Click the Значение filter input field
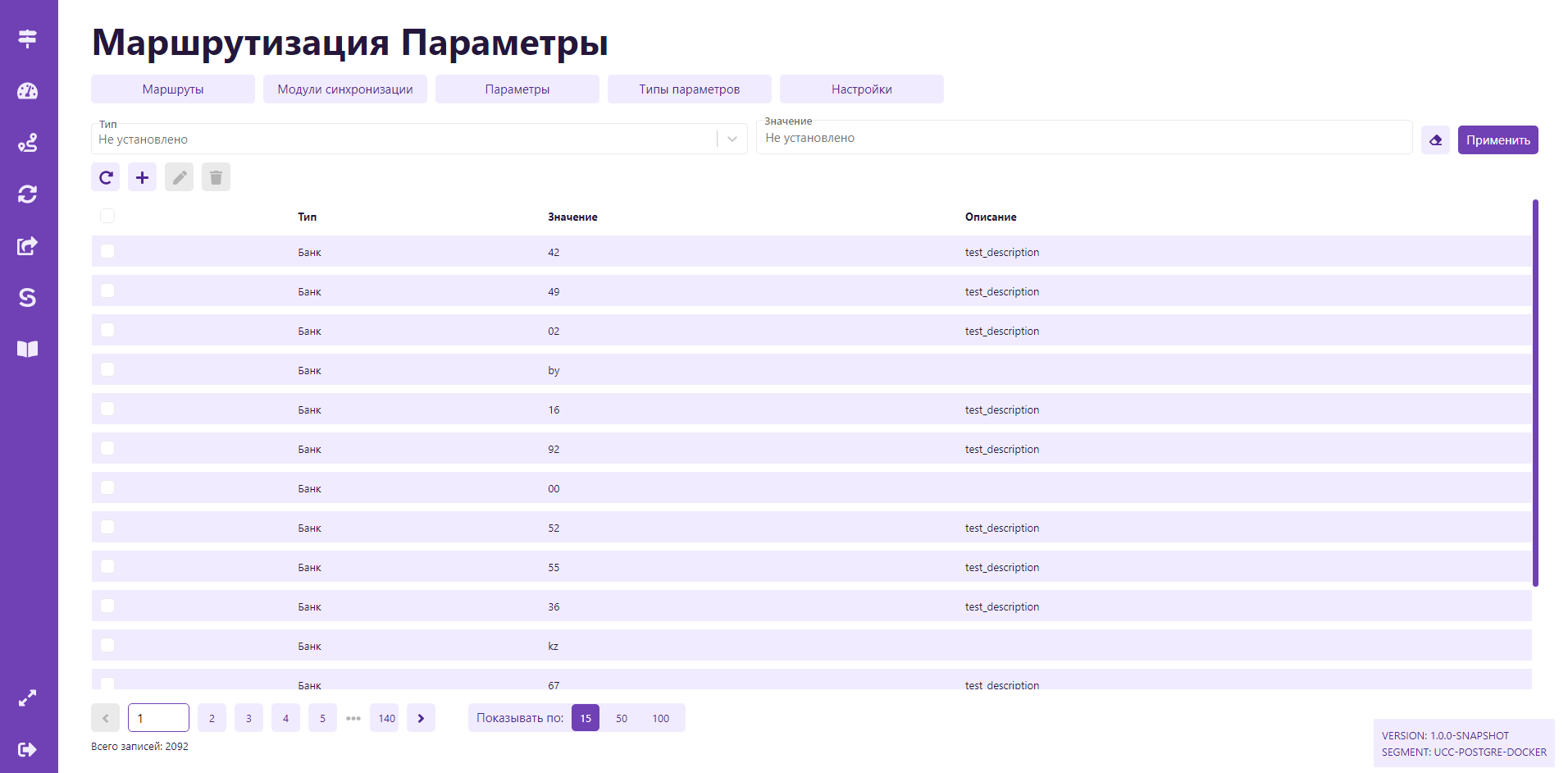 [1083, 138]
